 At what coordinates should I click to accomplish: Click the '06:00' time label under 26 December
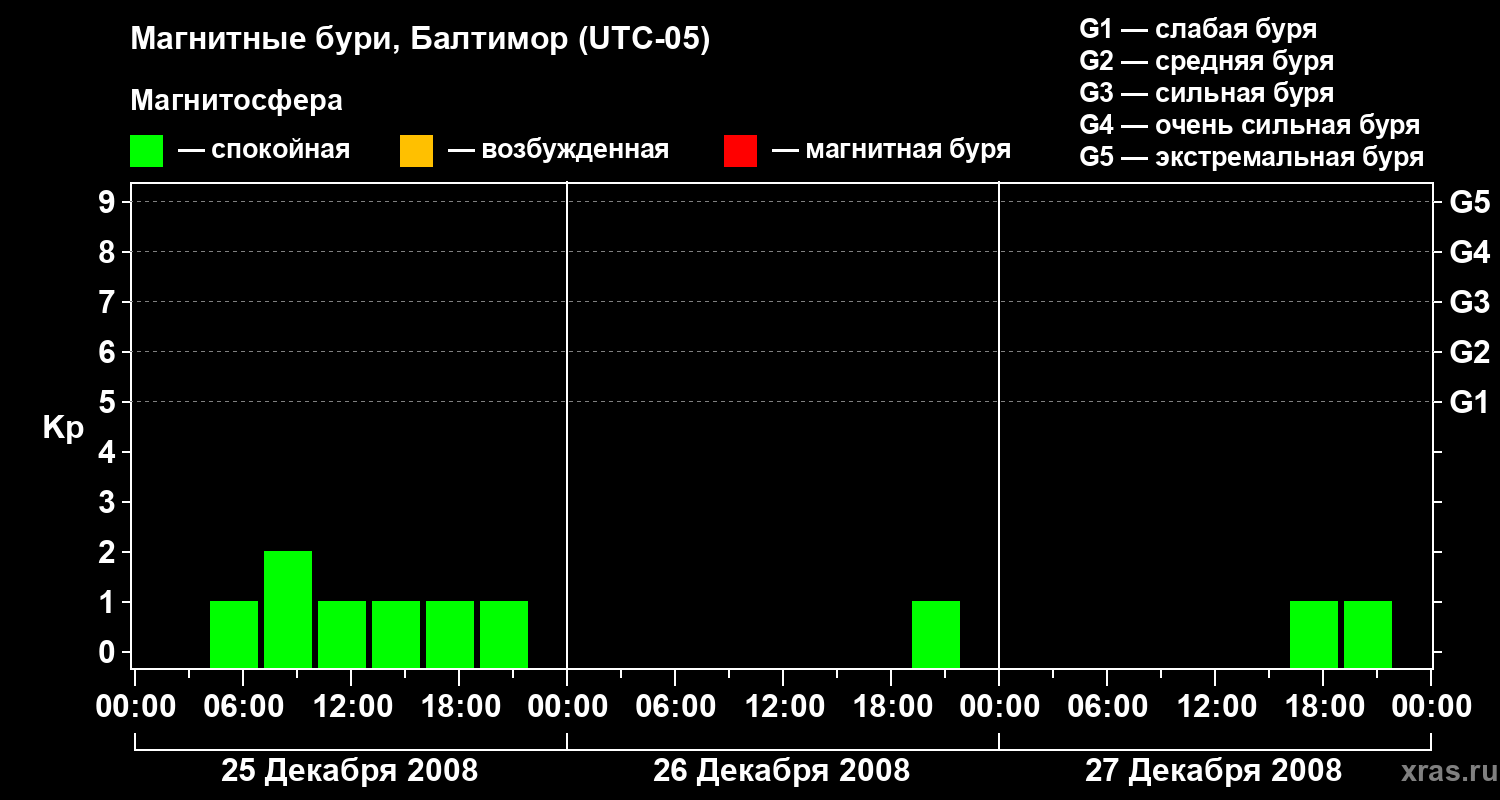[675, 707]
